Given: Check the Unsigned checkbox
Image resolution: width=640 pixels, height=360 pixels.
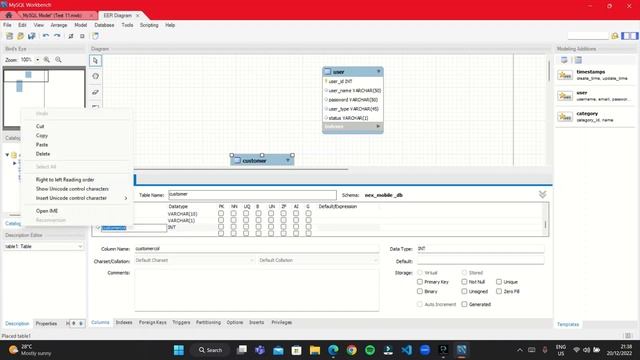Looking at the screenshot, I should [464, 291].
